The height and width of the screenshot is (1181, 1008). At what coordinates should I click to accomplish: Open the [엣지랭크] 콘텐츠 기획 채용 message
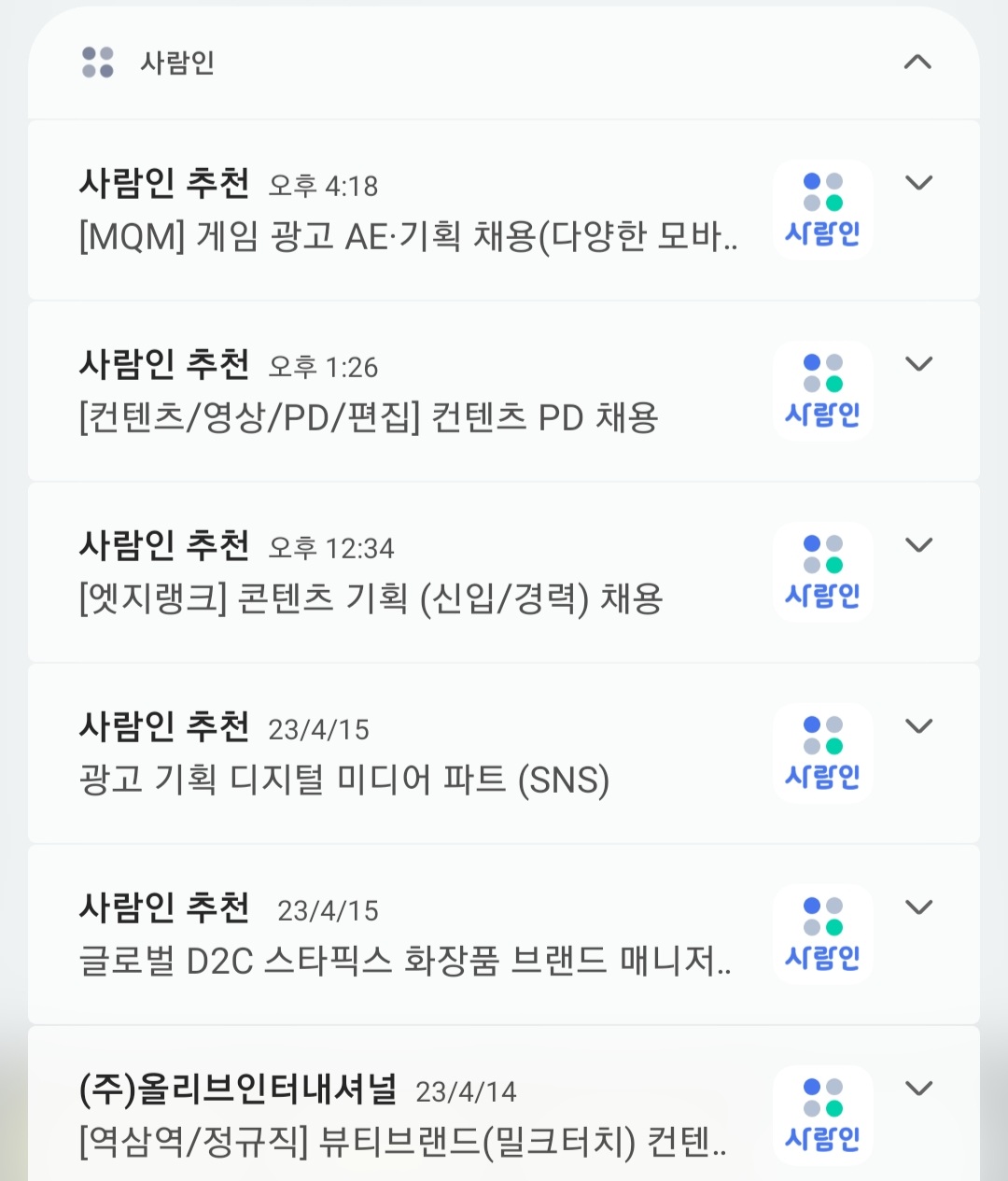[371, 599]
